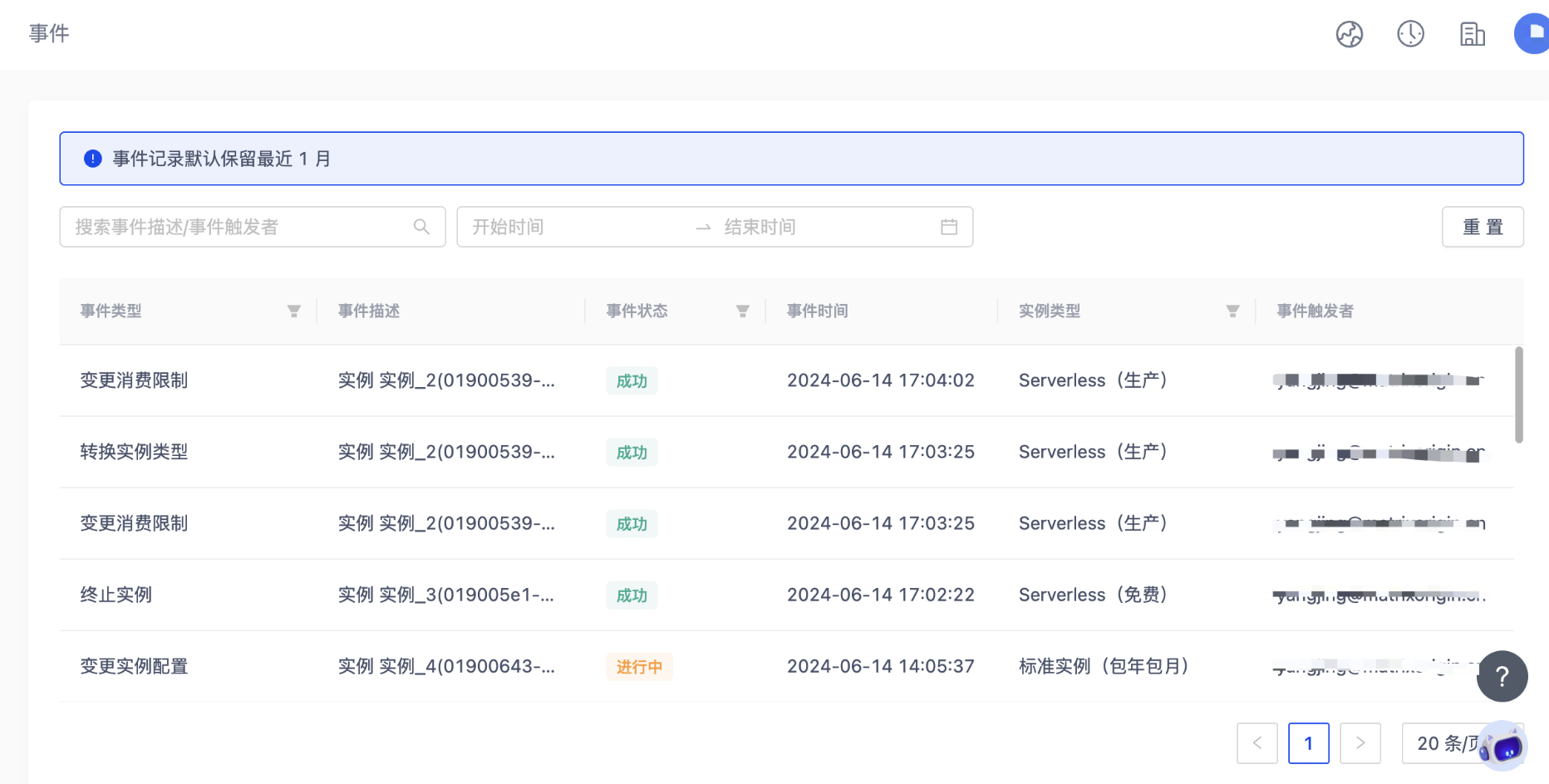
Task: Click the previous page arrow
Action: (1256, 743)
